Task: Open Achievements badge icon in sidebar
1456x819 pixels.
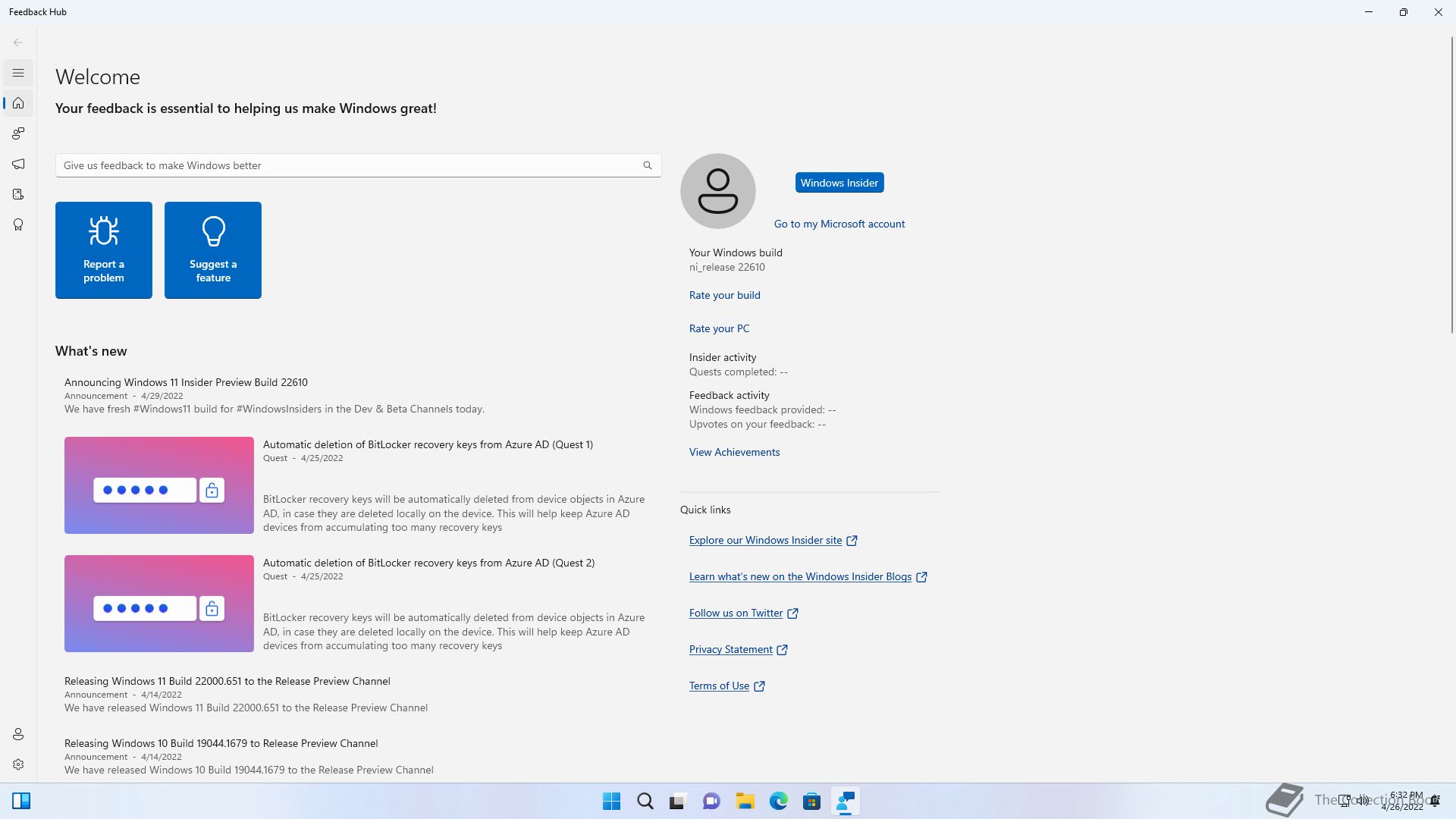Action: point(18,224)
